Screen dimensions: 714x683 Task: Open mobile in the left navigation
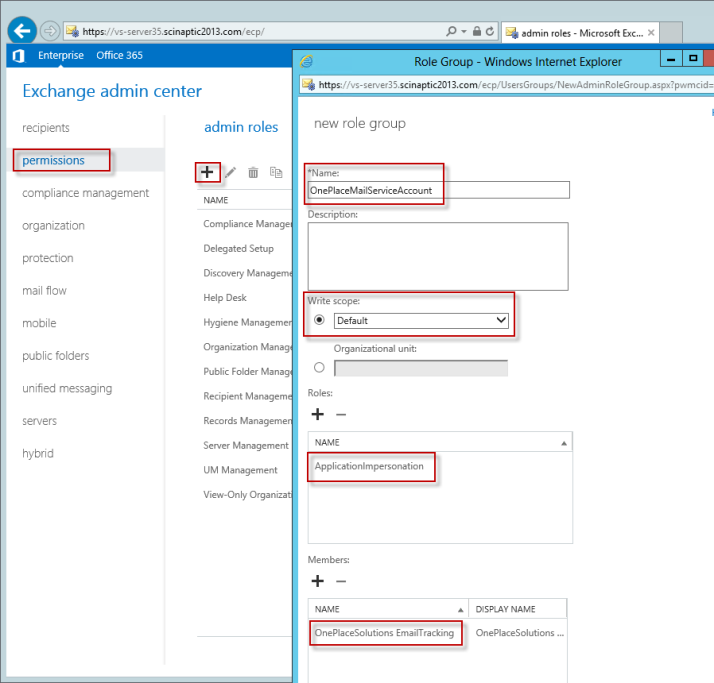tap(39, 323)
